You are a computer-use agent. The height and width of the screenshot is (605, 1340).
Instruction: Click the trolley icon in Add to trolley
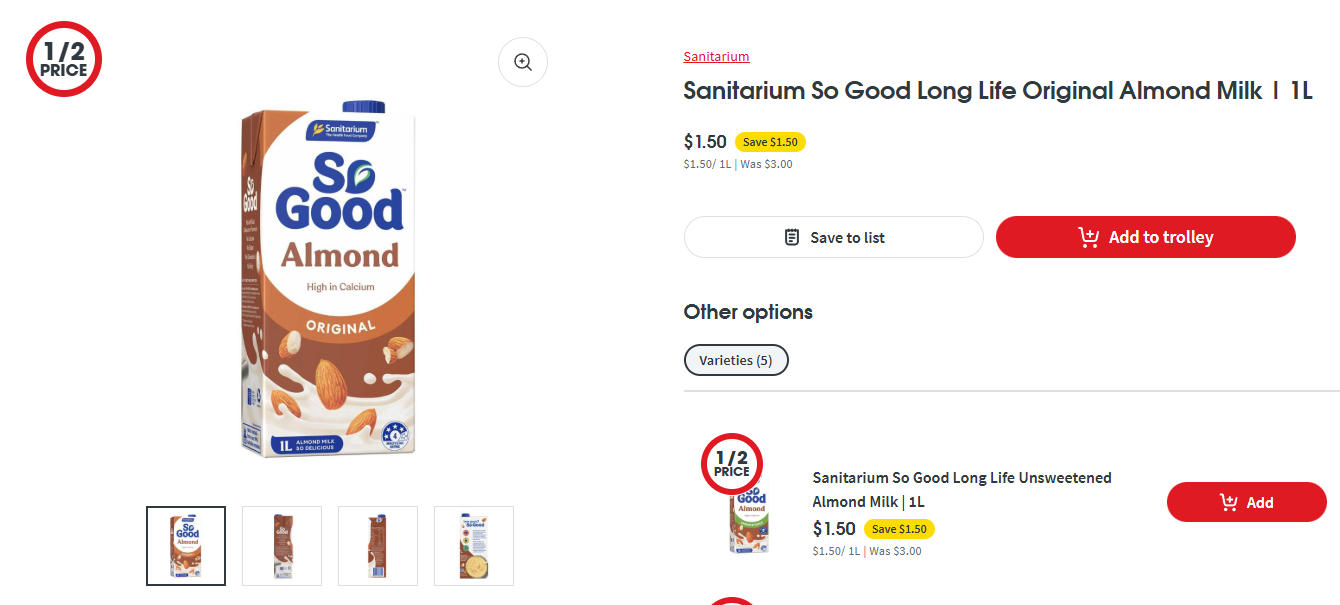[1088, 237]
